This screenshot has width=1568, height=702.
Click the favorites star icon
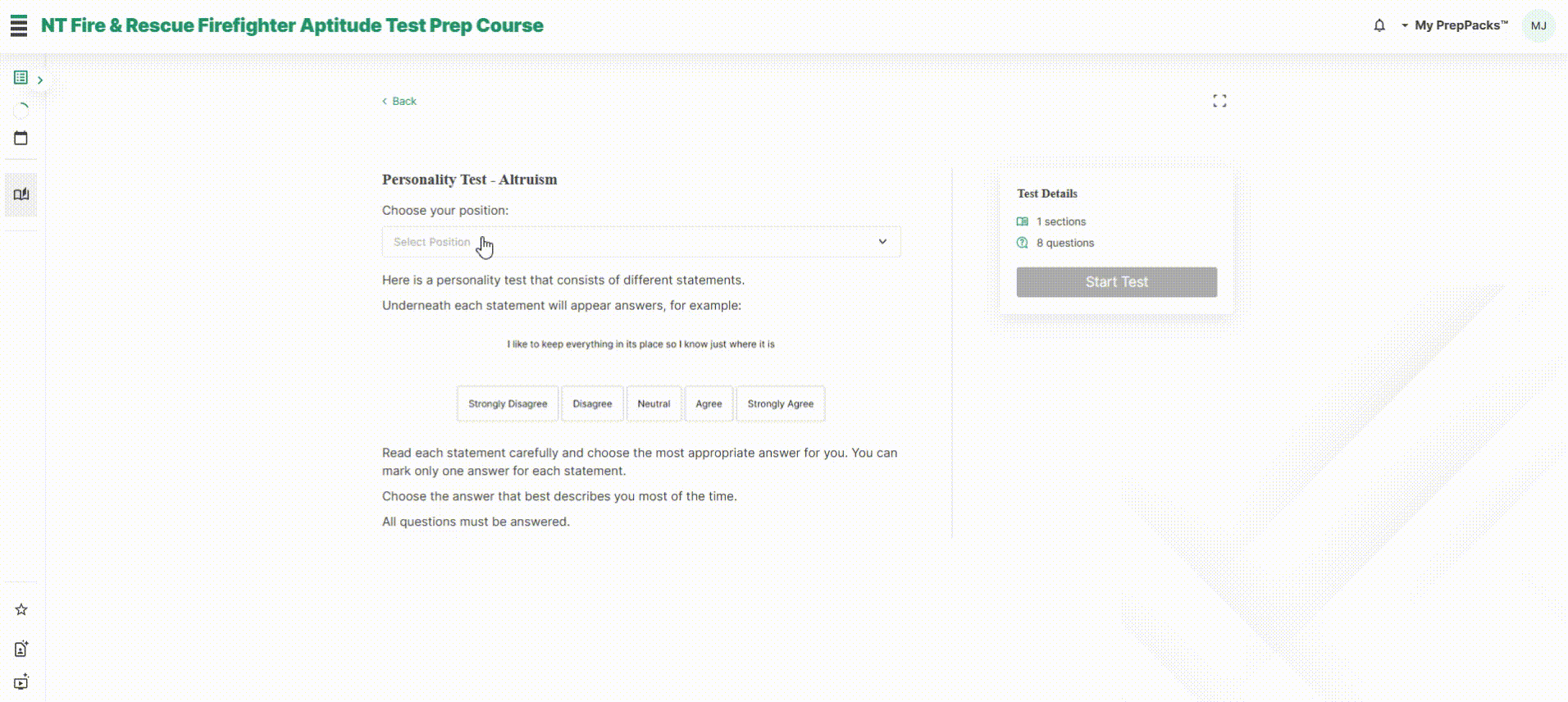21,609
